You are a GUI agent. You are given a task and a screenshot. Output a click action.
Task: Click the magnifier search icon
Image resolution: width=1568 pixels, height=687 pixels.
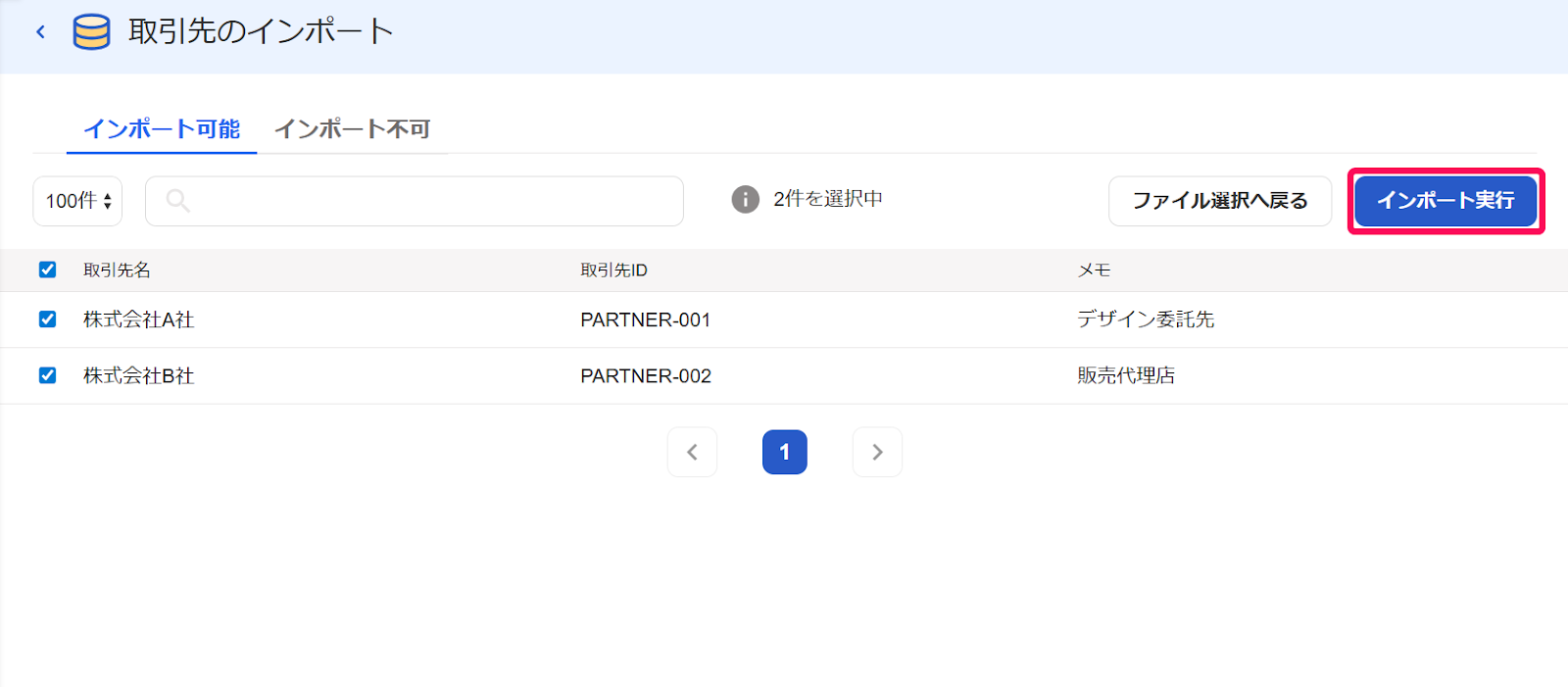point(177,201)
